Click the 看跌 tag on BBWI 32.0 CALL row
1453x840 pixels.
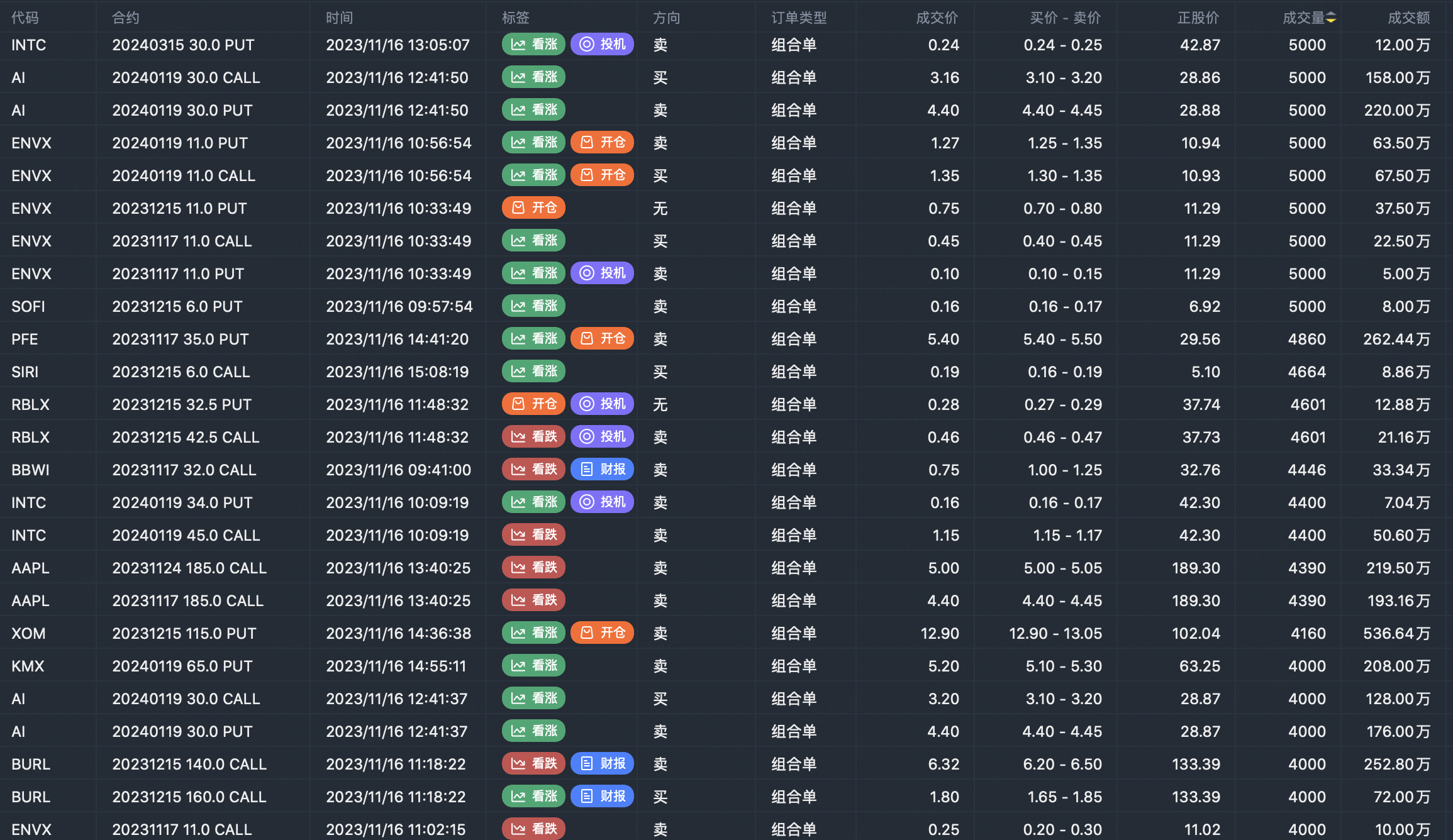click(534, 469)
